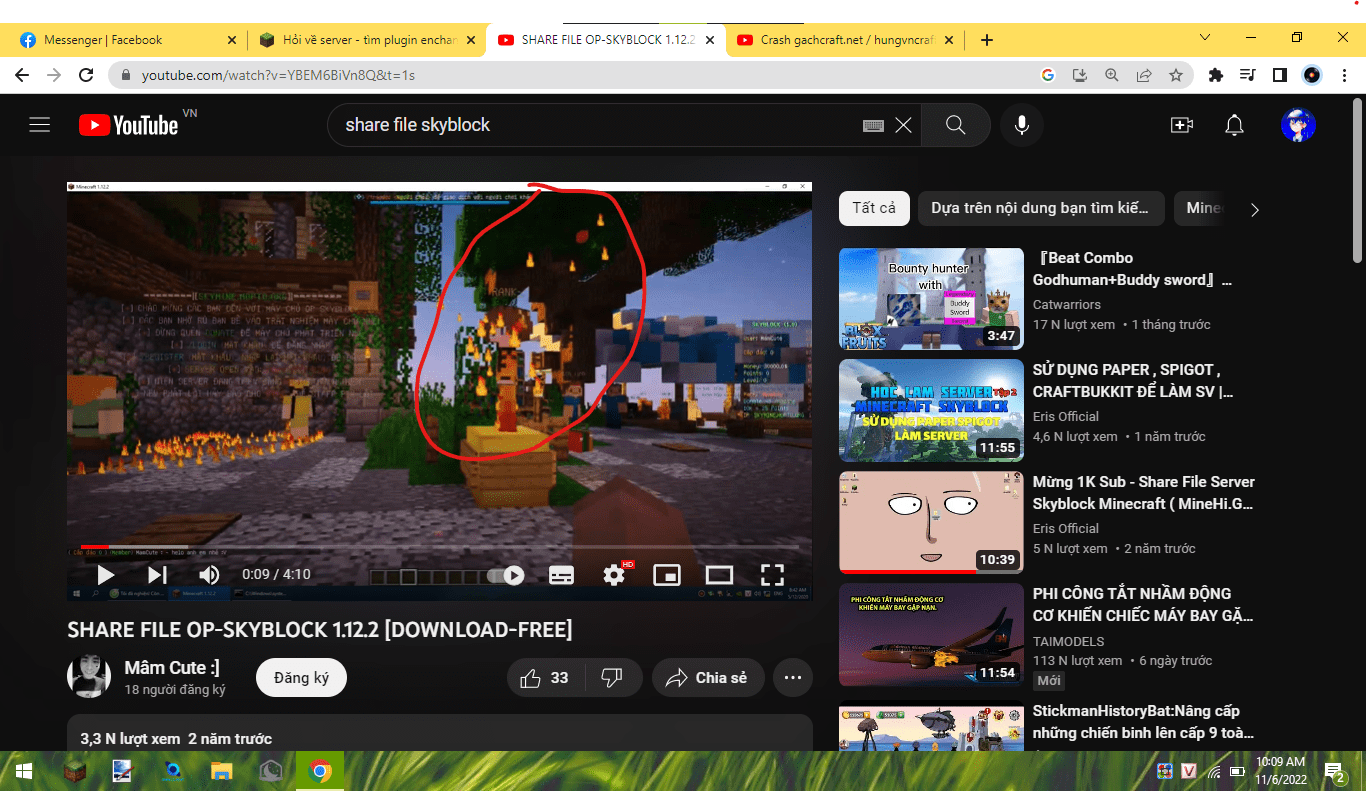Share this page from address bar
The image size is (1366, 791).
point(1144,75)
